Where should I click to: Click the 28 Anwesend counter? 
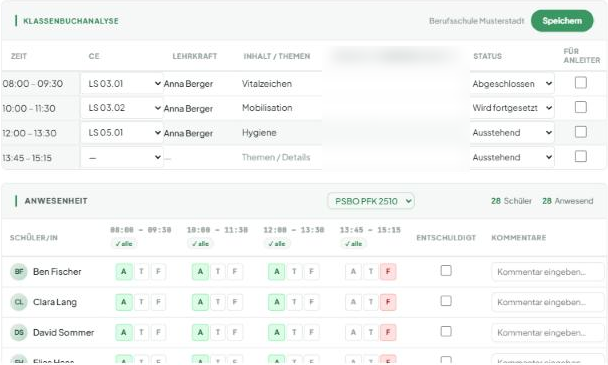(x=568, y=201)
